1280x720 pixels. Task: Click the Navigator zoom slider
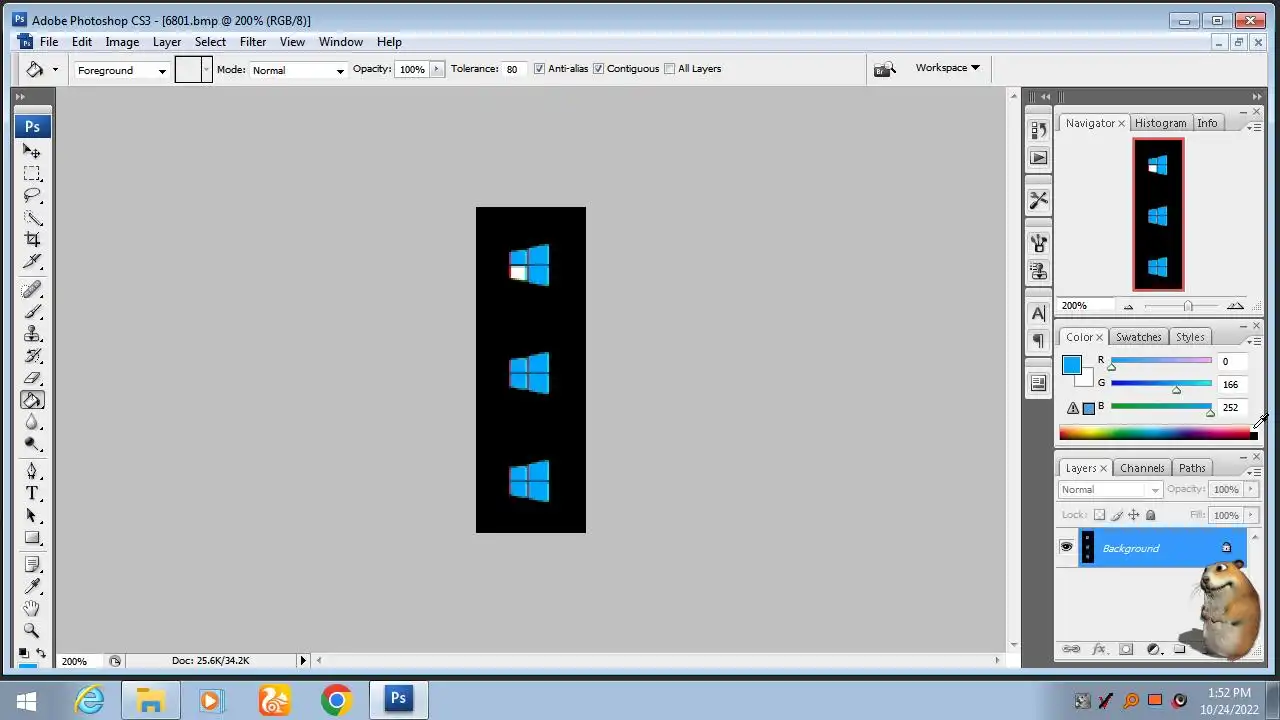point(1187,306)
